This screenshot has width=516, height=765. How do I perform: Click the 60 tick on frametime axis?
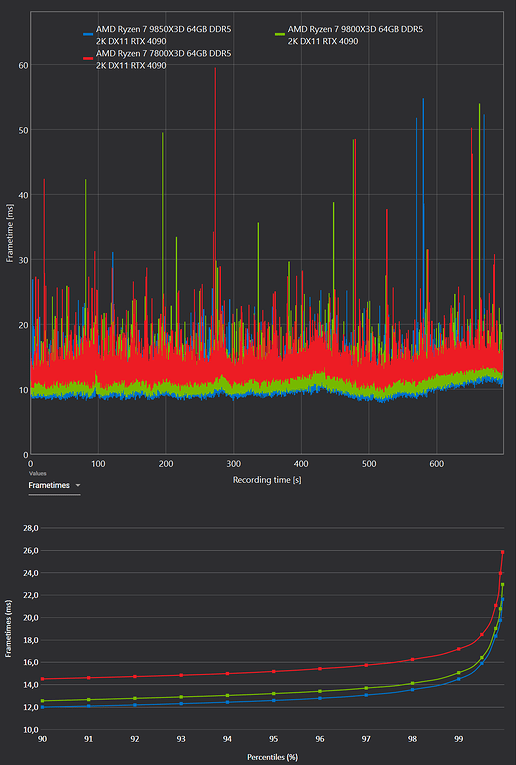[23, 65]
